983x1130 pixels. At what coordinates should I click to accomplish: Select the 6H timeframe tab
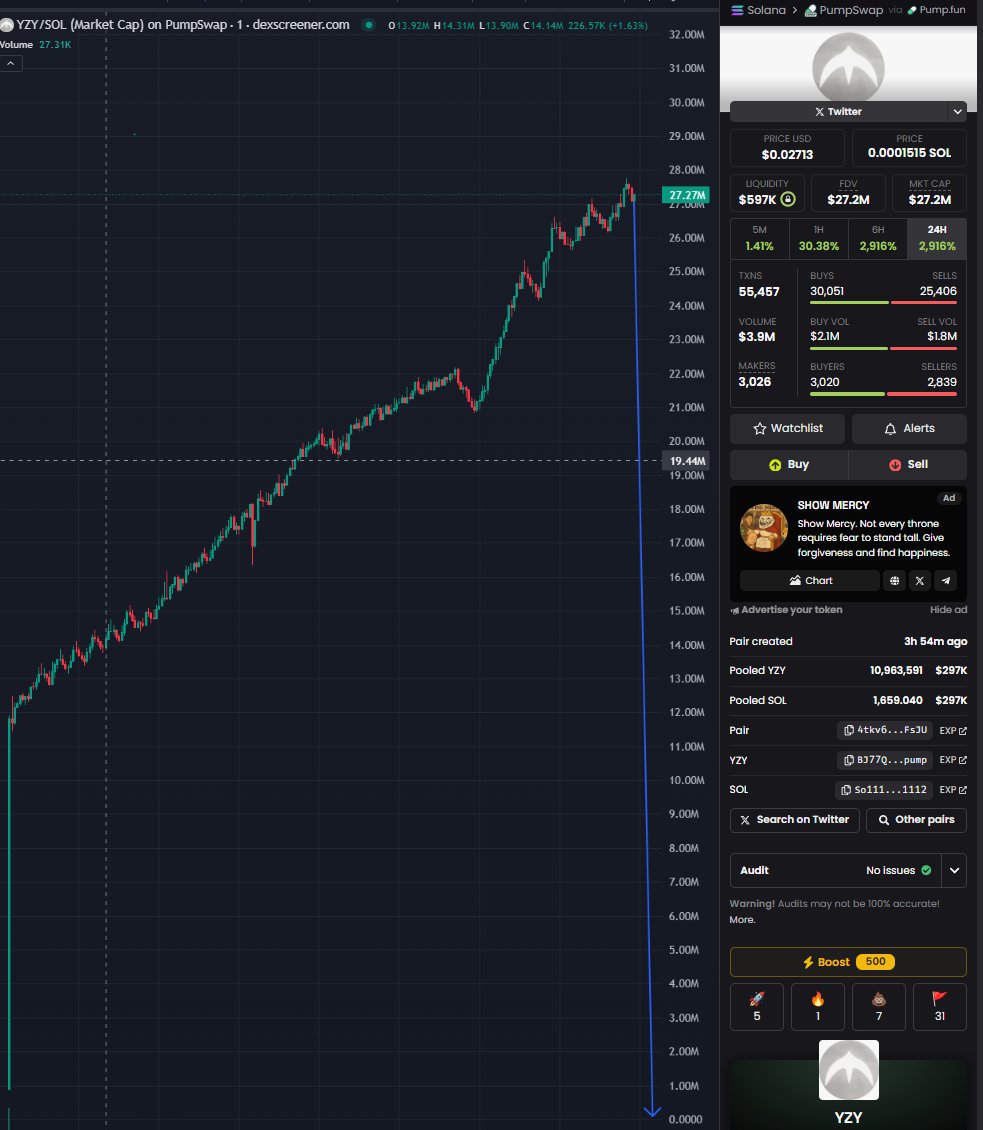(878, 239)
